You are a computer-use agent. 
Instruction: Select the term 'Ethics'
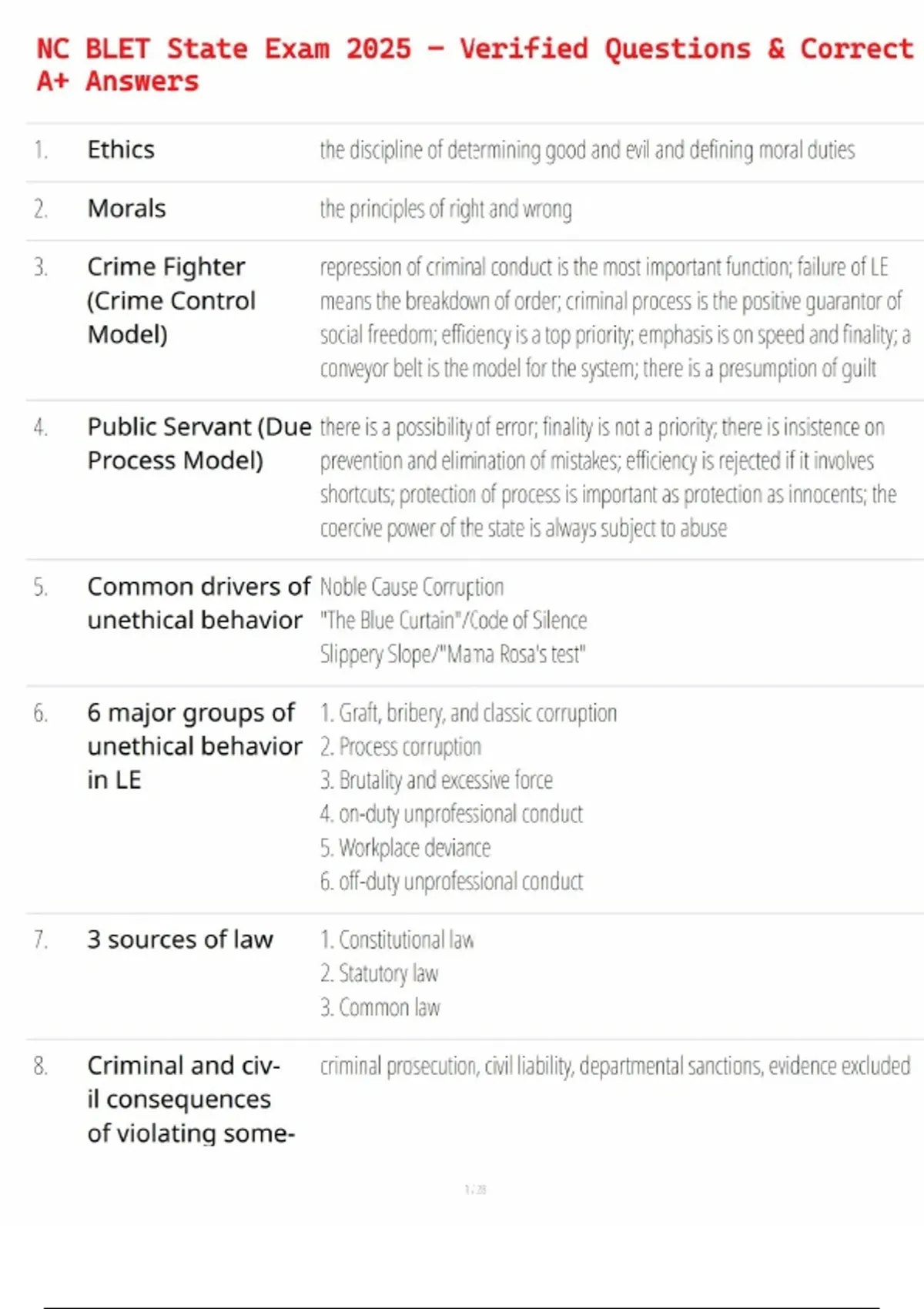(x=121, y=149)
